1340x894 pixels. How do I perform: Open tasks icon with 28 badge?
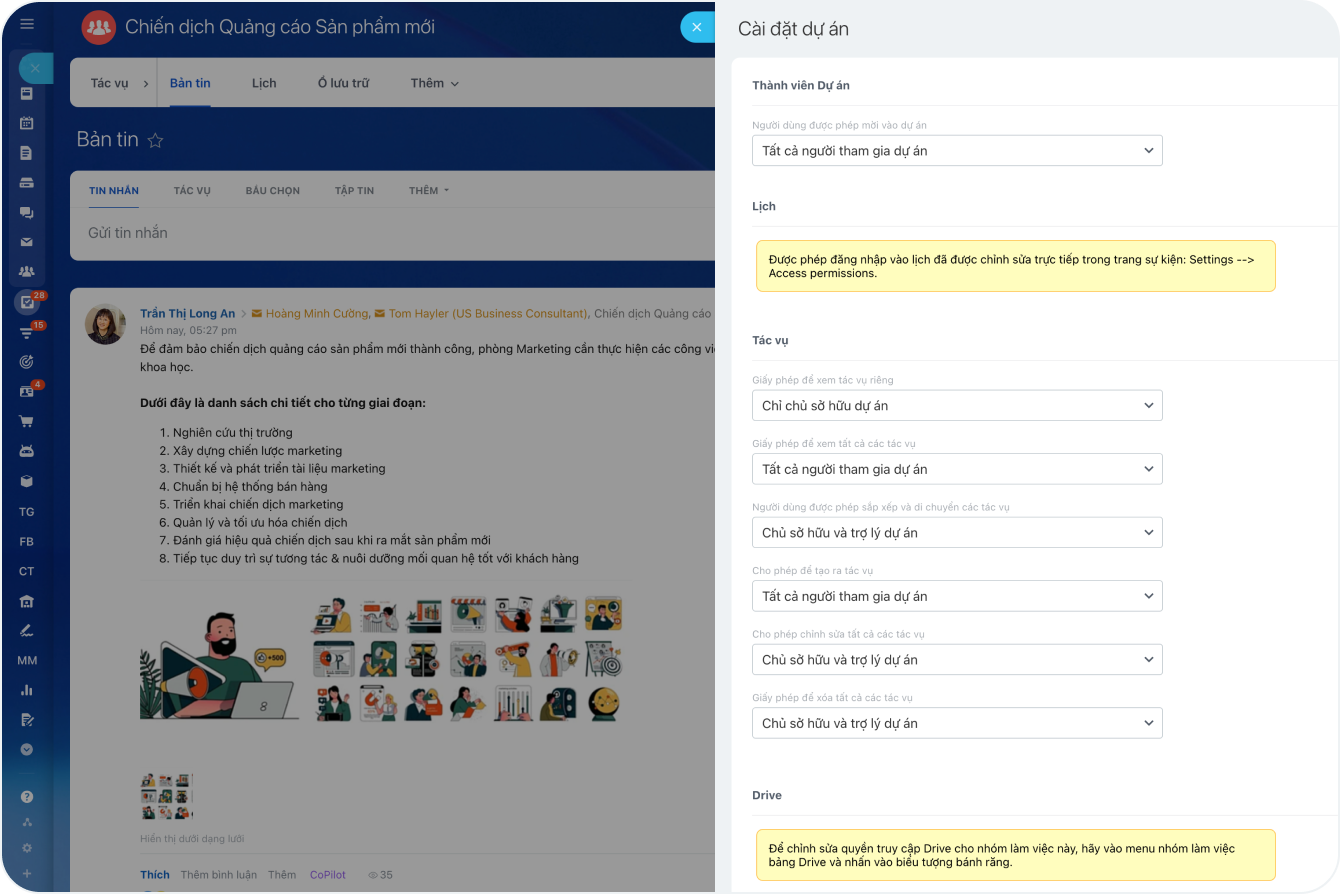tap(27, 302)
